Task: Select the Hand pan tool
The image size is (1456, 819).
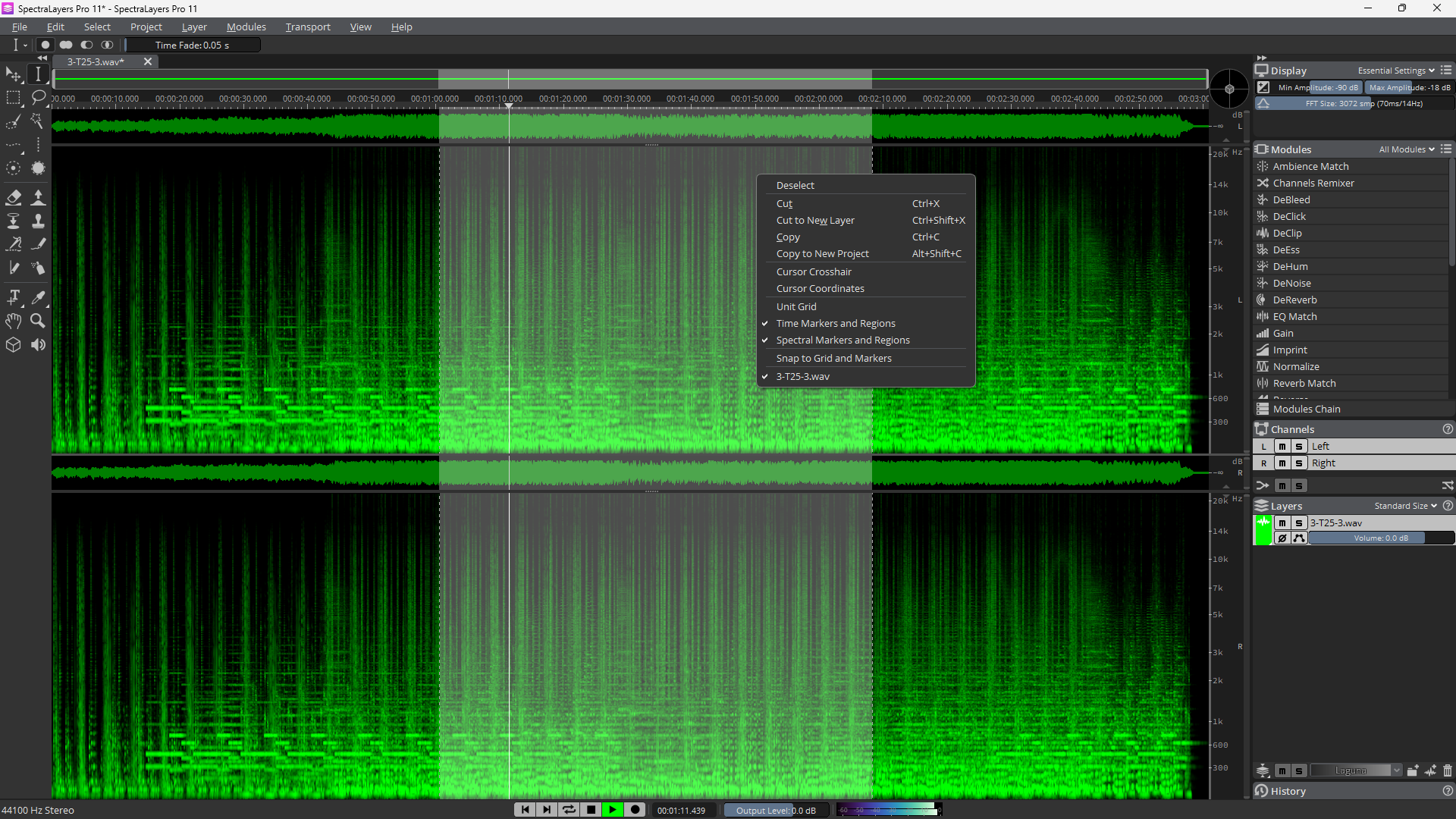Action: click(14, 321)
